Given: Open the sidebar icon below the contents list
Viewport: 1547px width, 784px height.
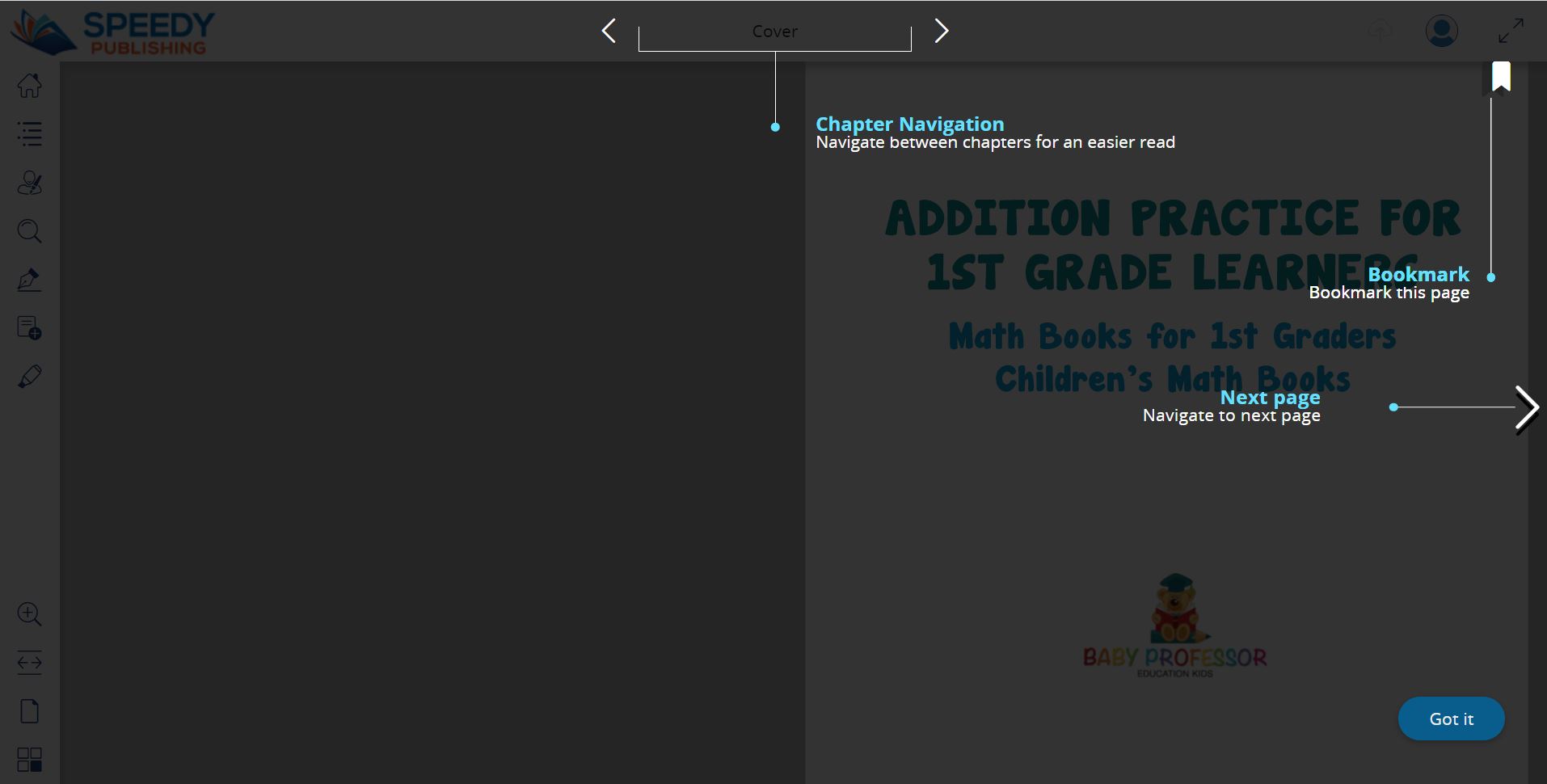Looking at the screenshot, I should pyautogui.click(x=30, y=183).
